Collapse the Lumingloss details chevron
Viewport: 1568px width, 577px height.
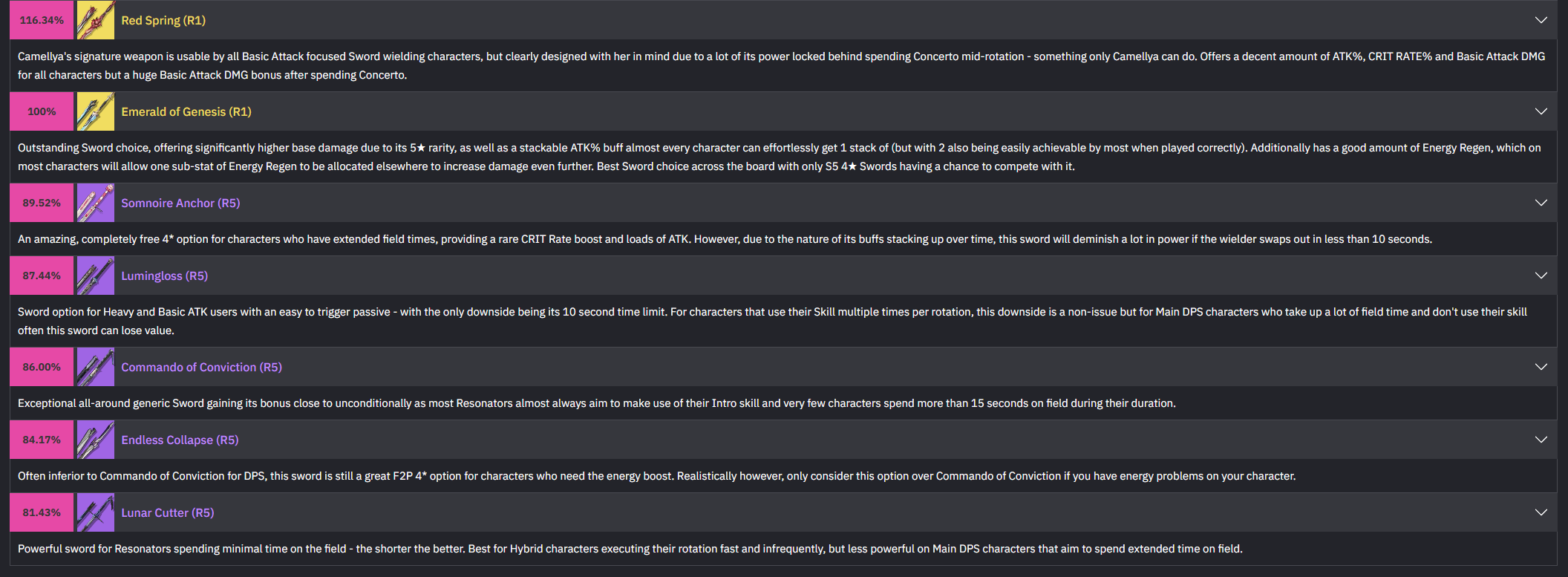pyautogui.click(x=1541, y=276)
